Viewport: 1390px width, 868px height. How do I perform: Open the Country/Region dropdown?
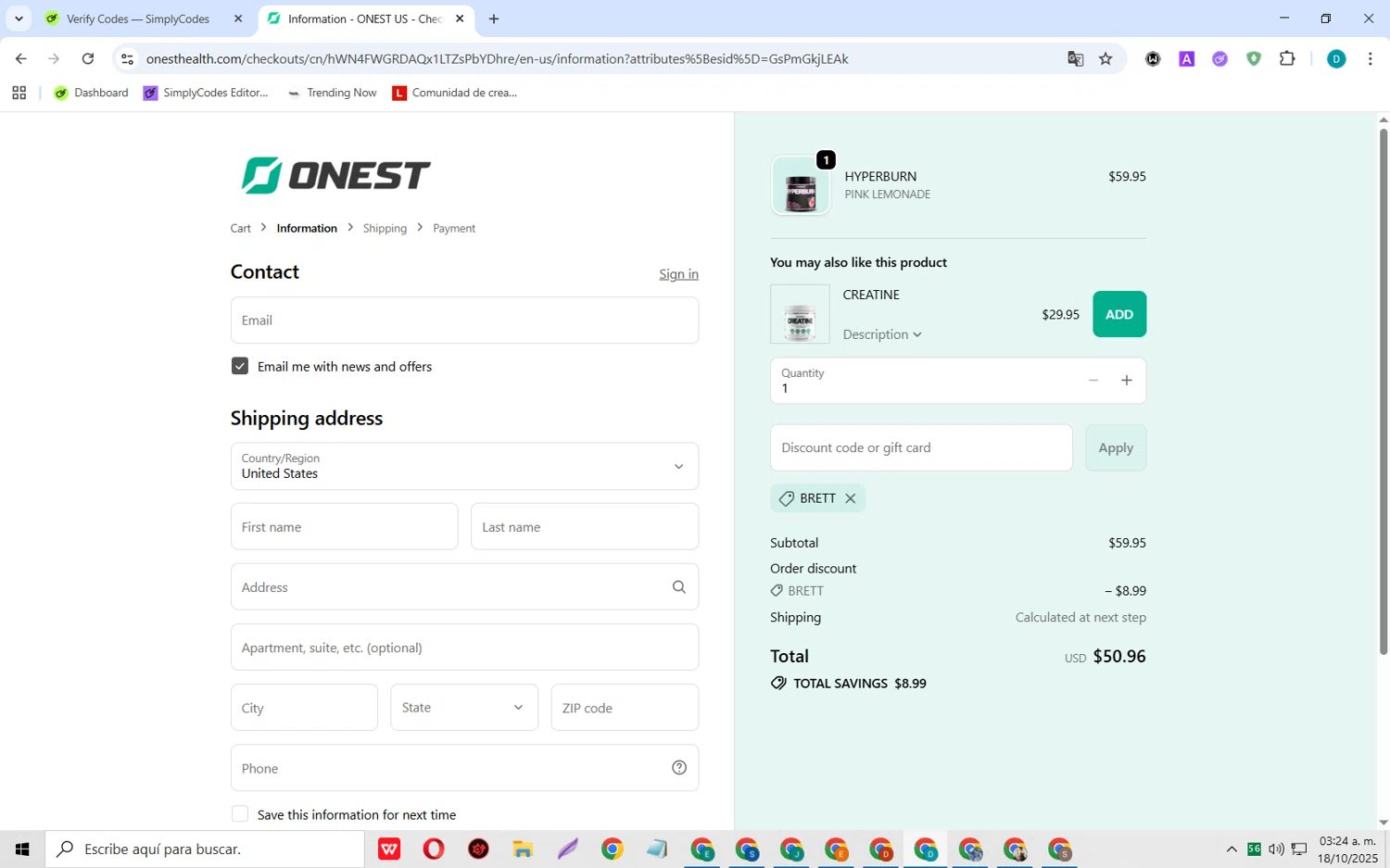pos(464,466)
